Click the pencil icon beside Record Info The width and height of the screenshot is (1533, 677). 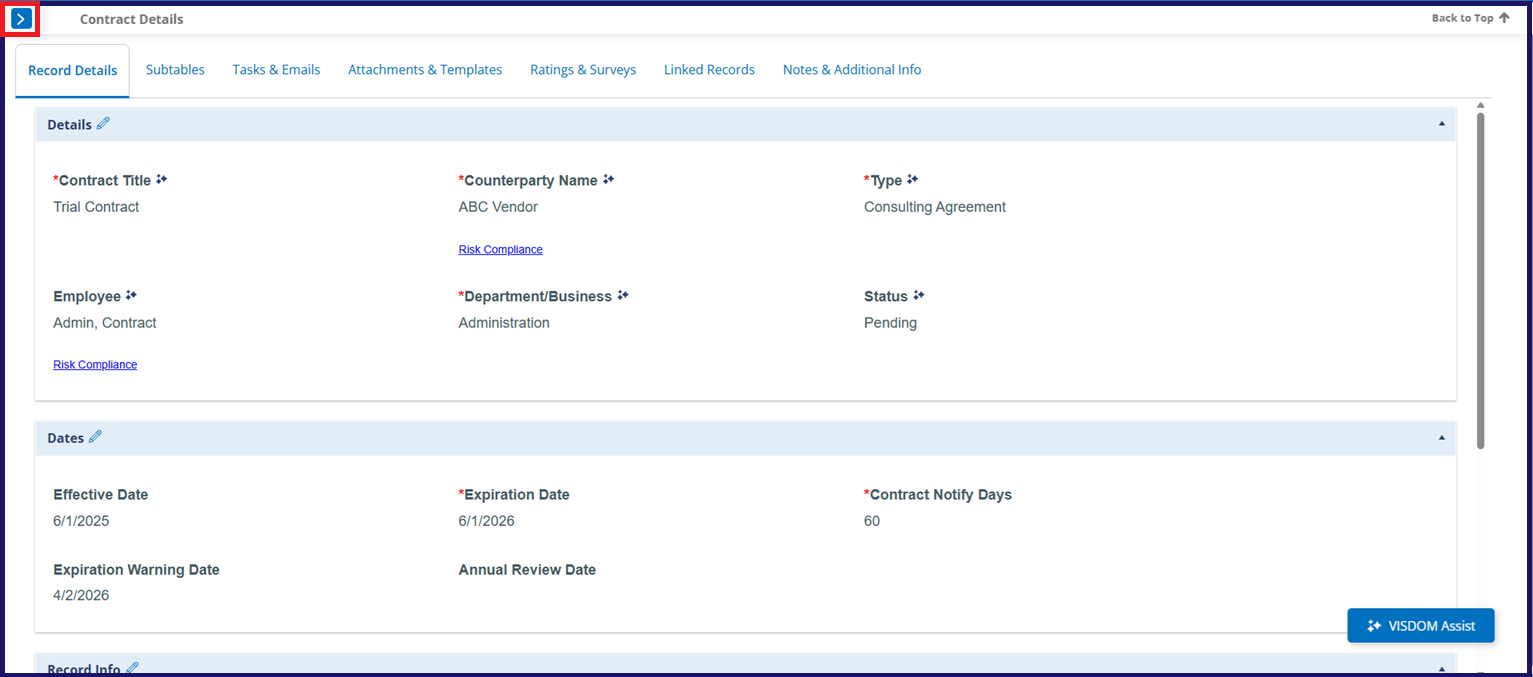click(x=132, y=668)
